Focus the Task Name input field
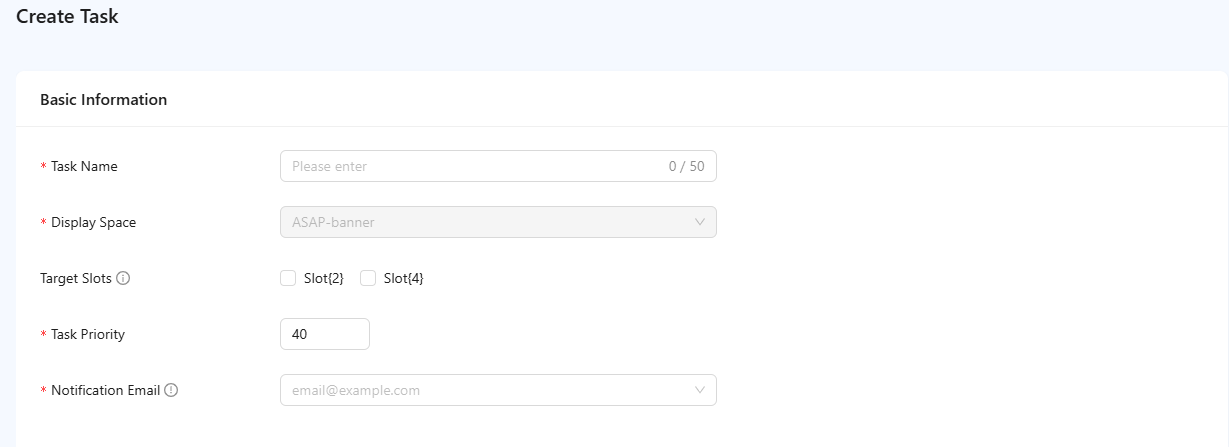This screenshot has height=447, width=1229. coord(470,166)
